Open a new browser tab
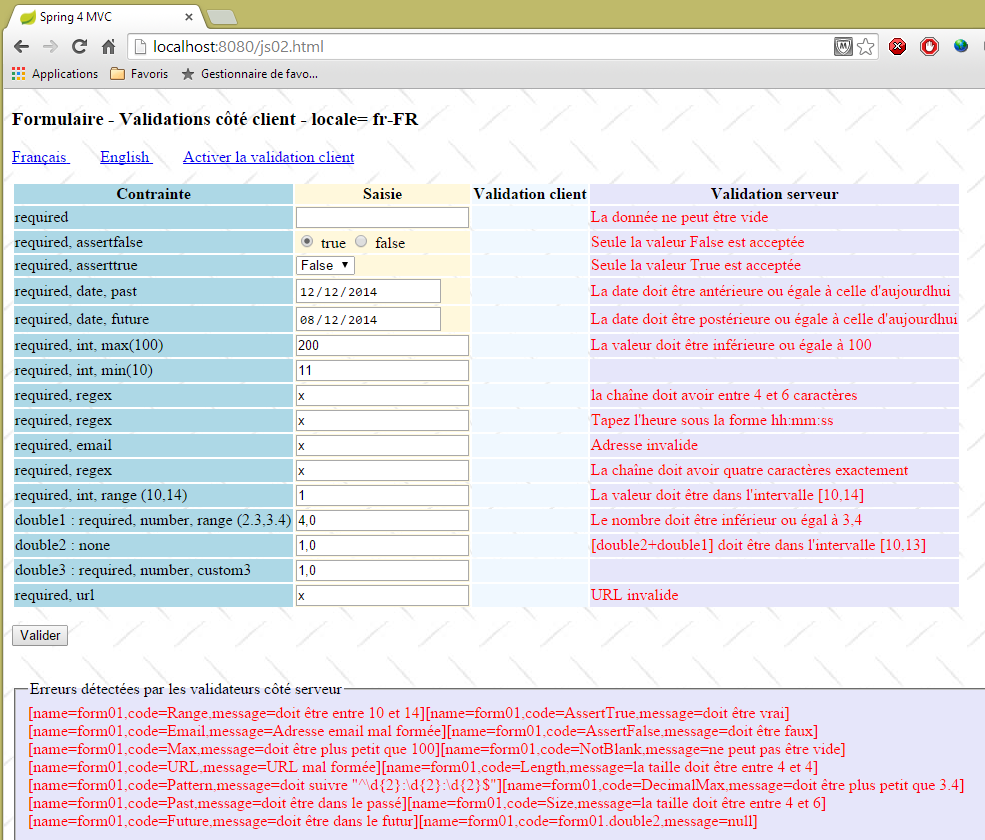This screenshot has width=985, height=840. tap(221, 17)
